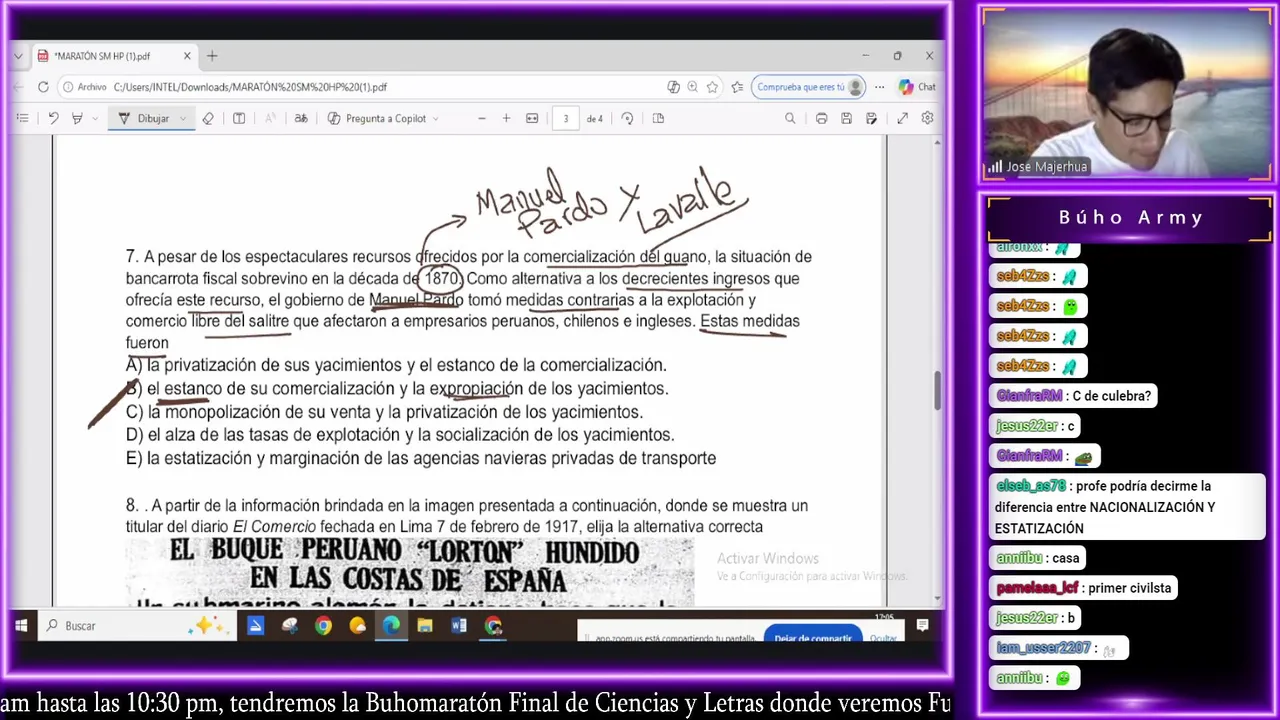Open PDF search magnifier
Viewport: 1280px width, 720px height.
point(790,118)
